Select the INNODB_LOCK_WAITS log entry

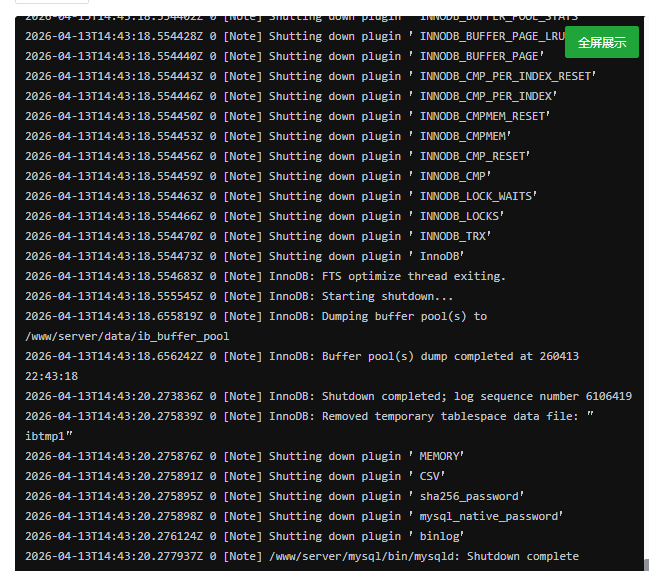click(x=281, y=196)
